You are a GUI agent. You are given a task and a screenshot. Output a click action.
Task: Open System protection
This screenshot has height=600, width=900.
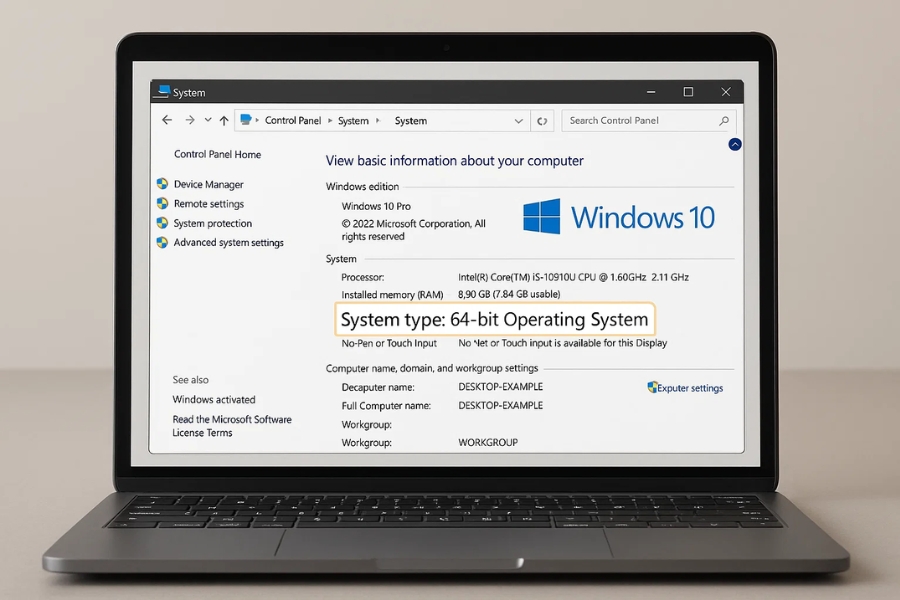[212, 223]
